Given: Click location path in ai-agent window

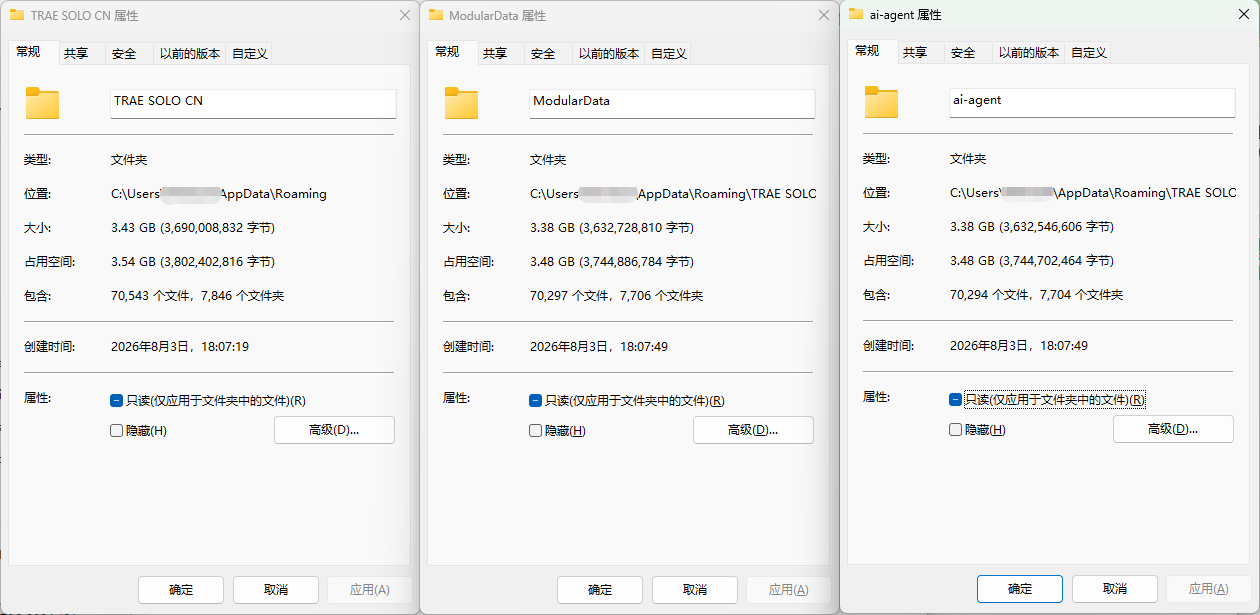Looking at the screenshot, I should (x=1093, y=193).
